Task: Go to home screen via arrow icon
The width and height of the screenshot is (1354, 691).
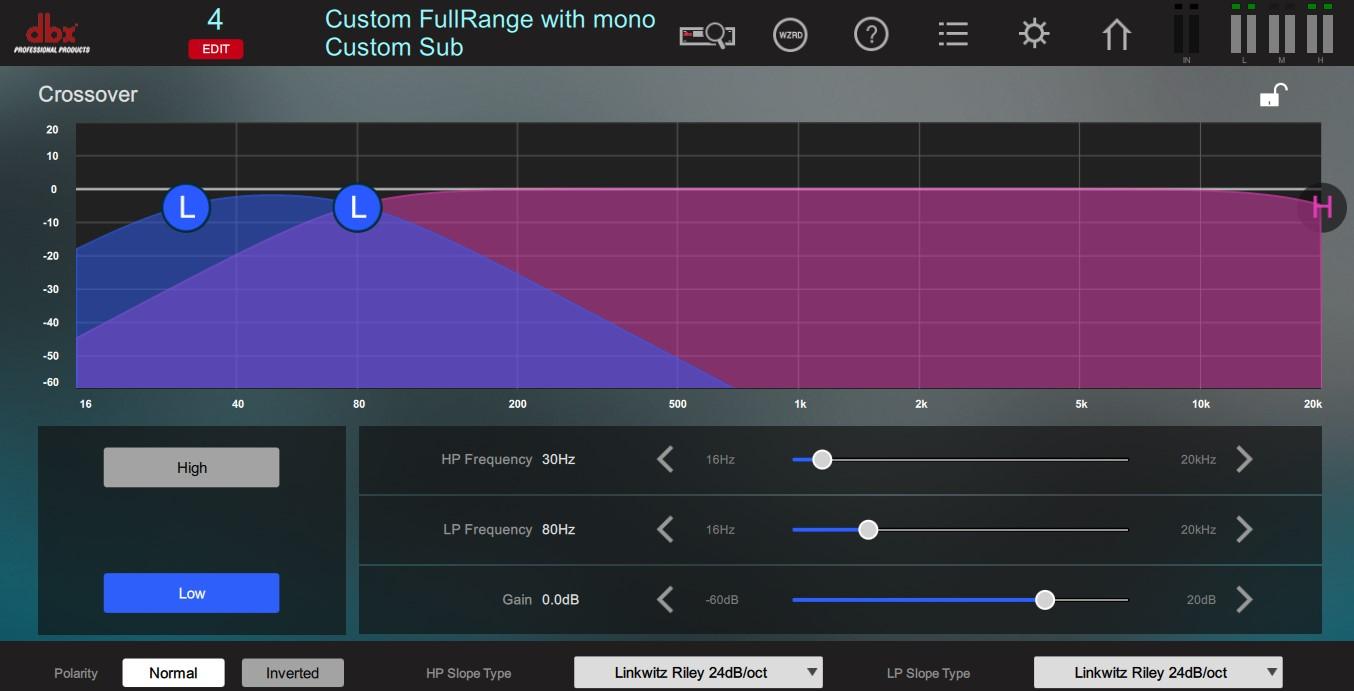Action: (1116, 35)
